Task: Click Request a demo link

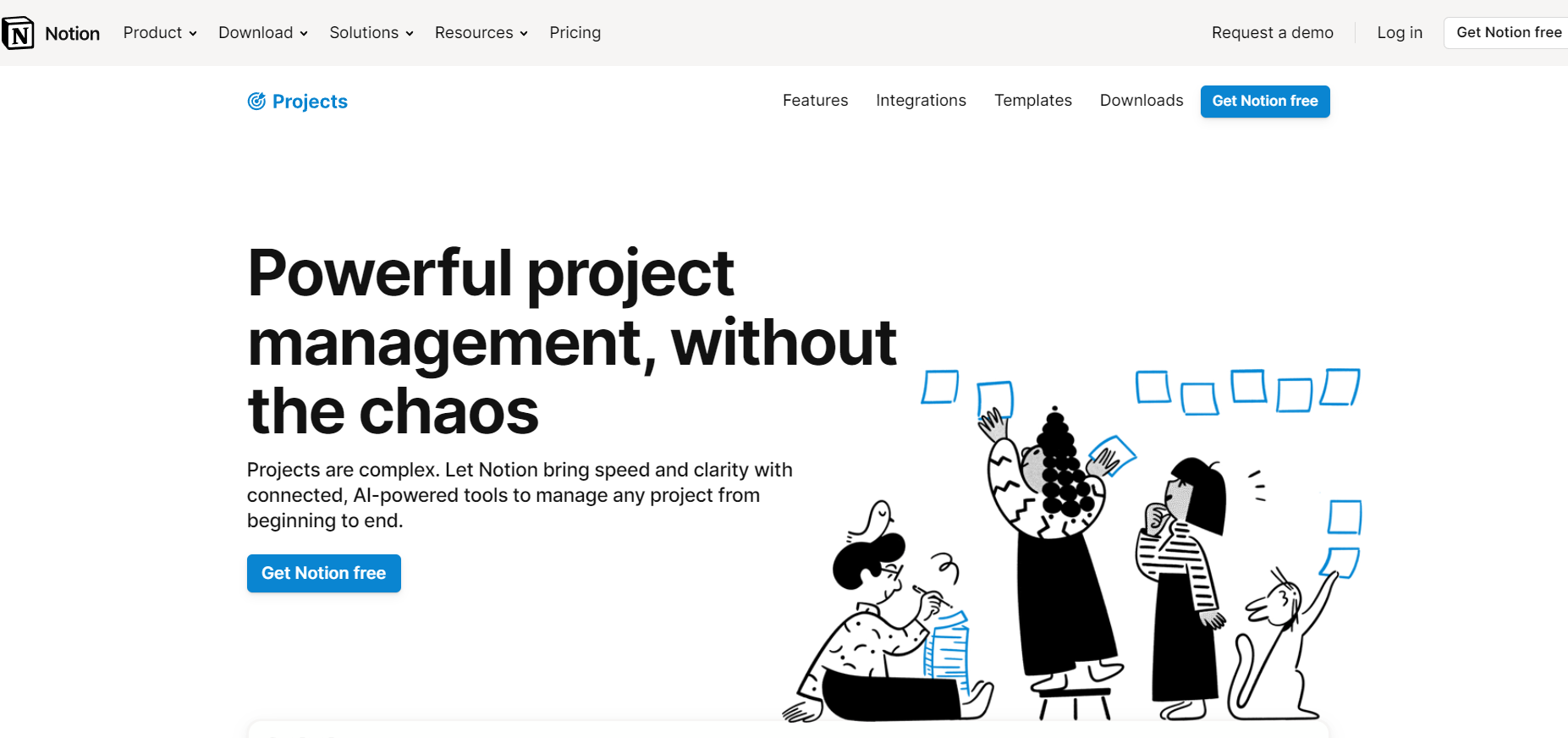Action: coord(1273,33)
